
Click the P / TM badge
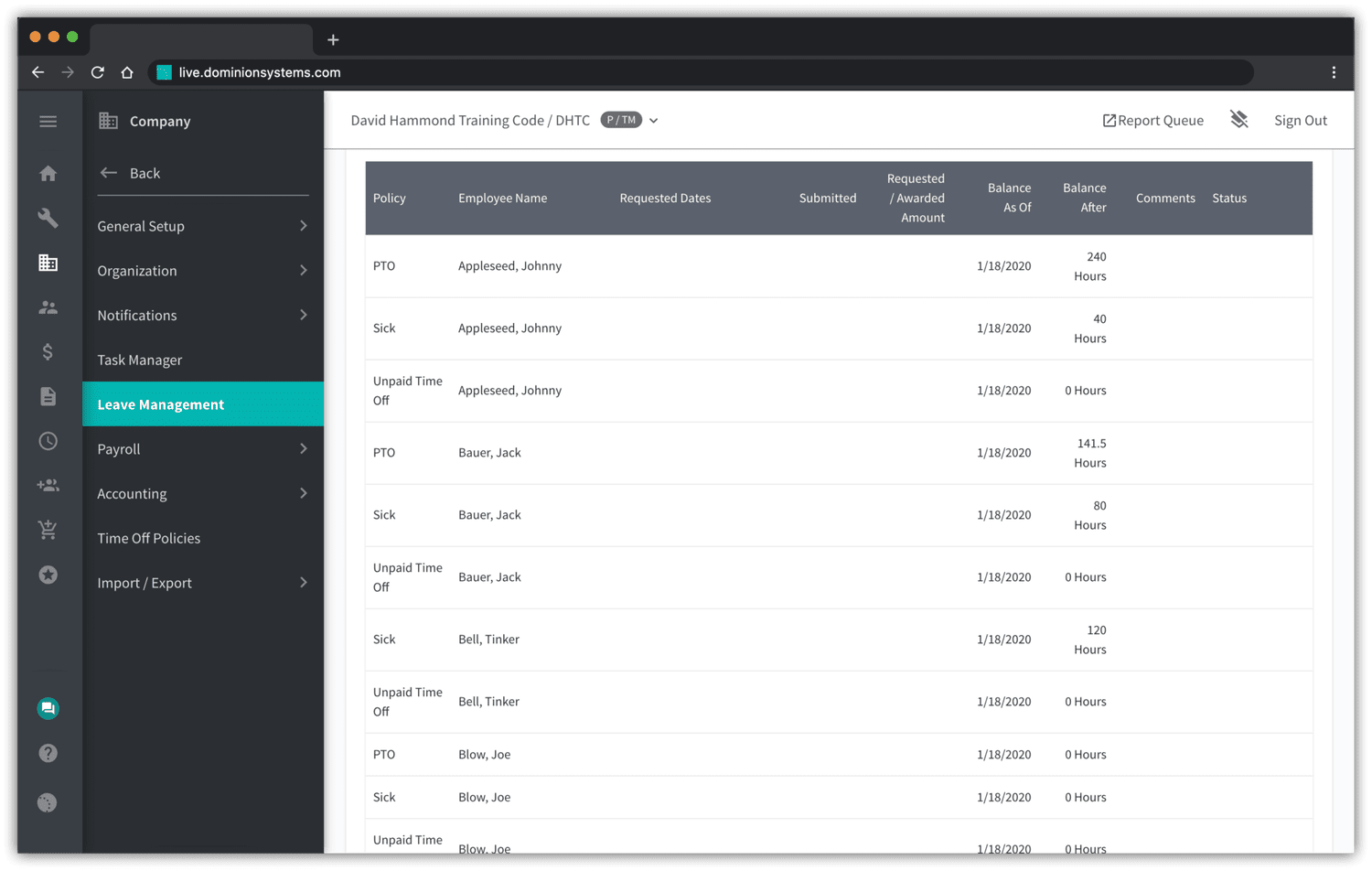[621, 120]
